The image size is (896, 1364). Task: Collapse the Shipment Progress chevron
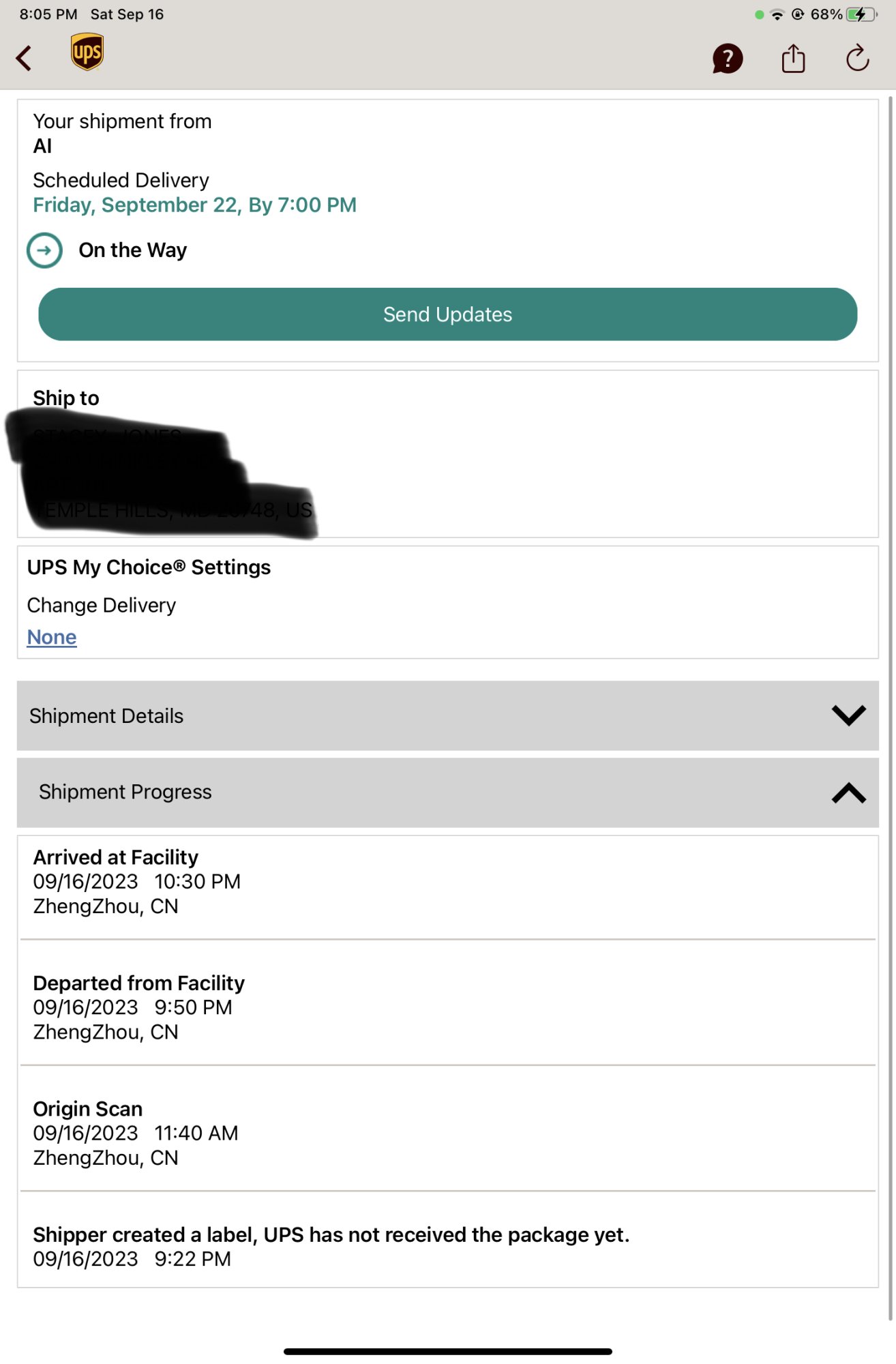(848, 792)
